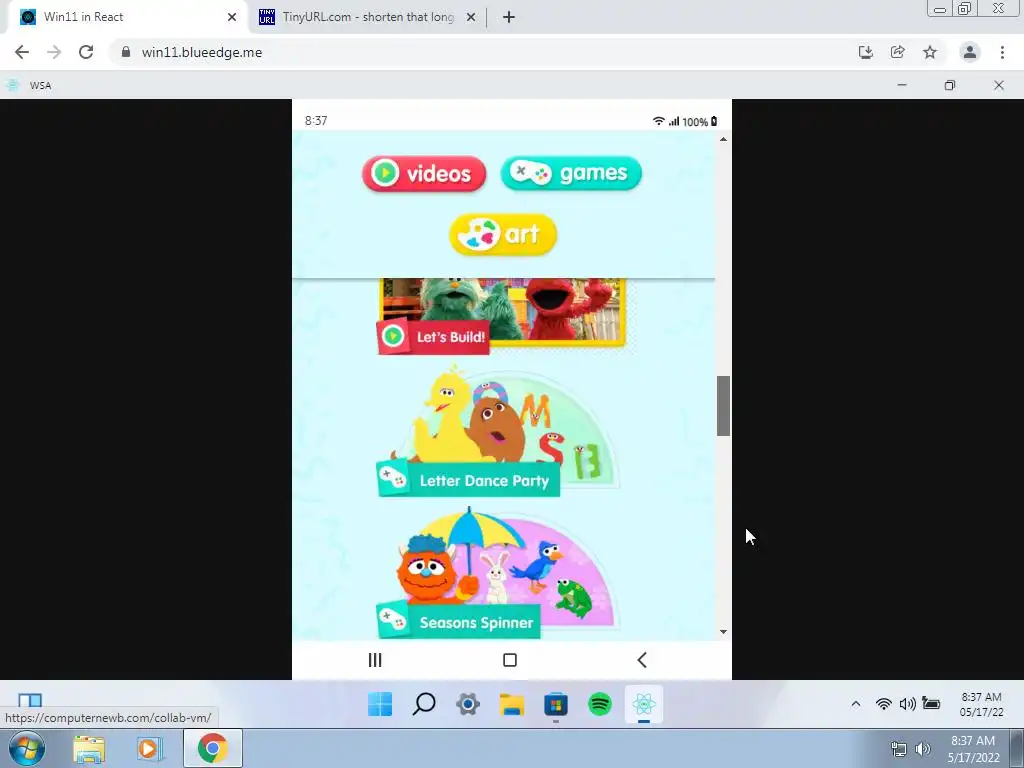1024x768 pixels.
Task: Maximize the WSA window
Action: [x=950, y=85]
